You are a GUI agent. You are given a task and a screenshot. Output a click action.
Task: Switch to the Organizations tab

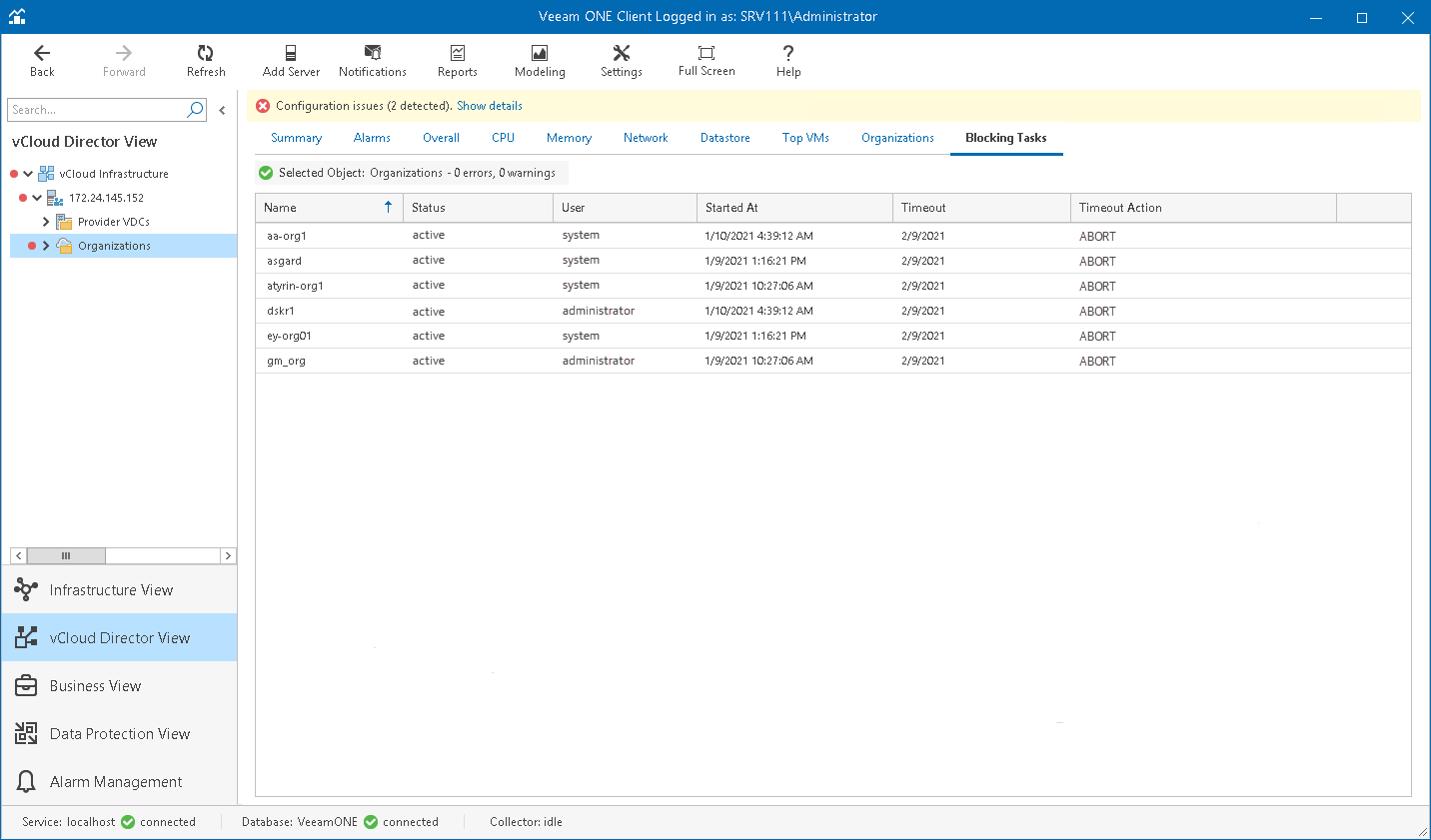click(897, 138)
